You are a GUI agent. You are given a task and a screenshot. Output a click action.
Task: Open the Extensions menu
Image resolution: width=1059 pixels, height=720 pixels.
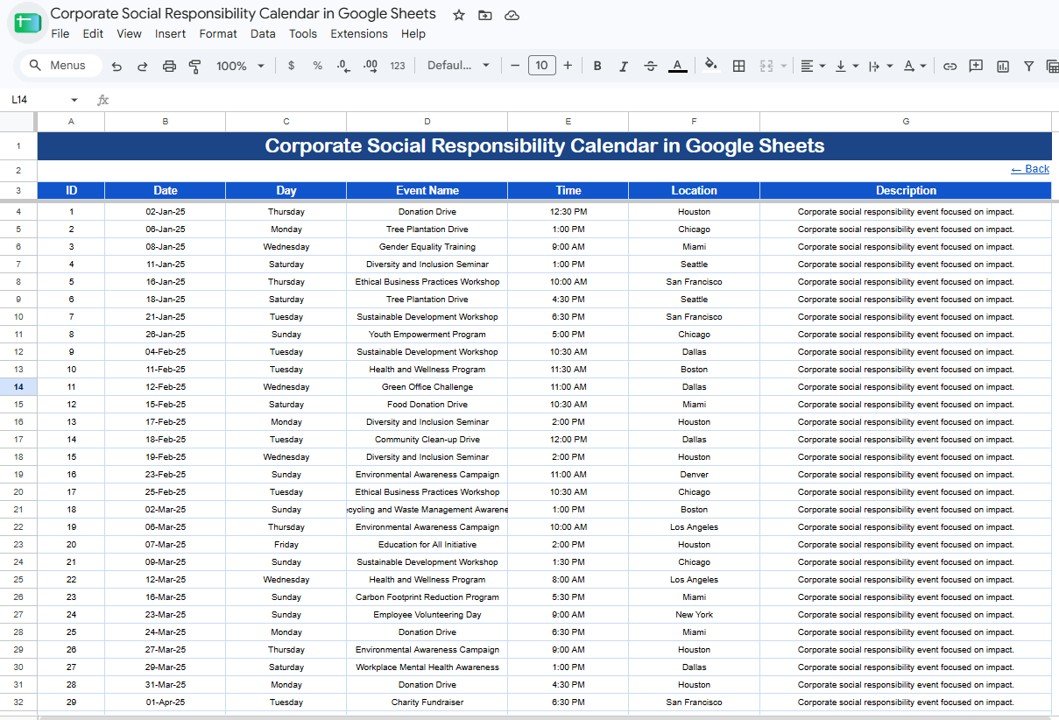(359, 34)
